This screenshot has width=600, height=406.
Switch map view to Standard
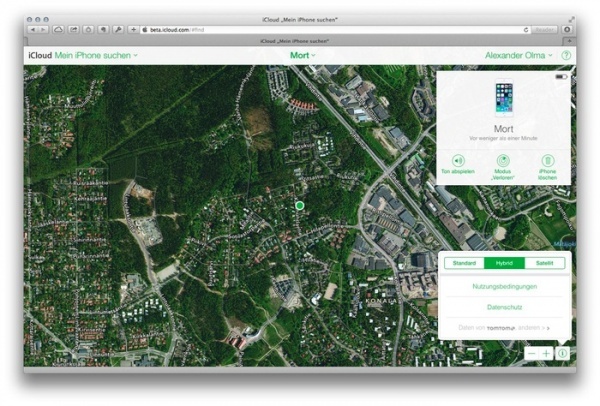[x=464, y=263]
